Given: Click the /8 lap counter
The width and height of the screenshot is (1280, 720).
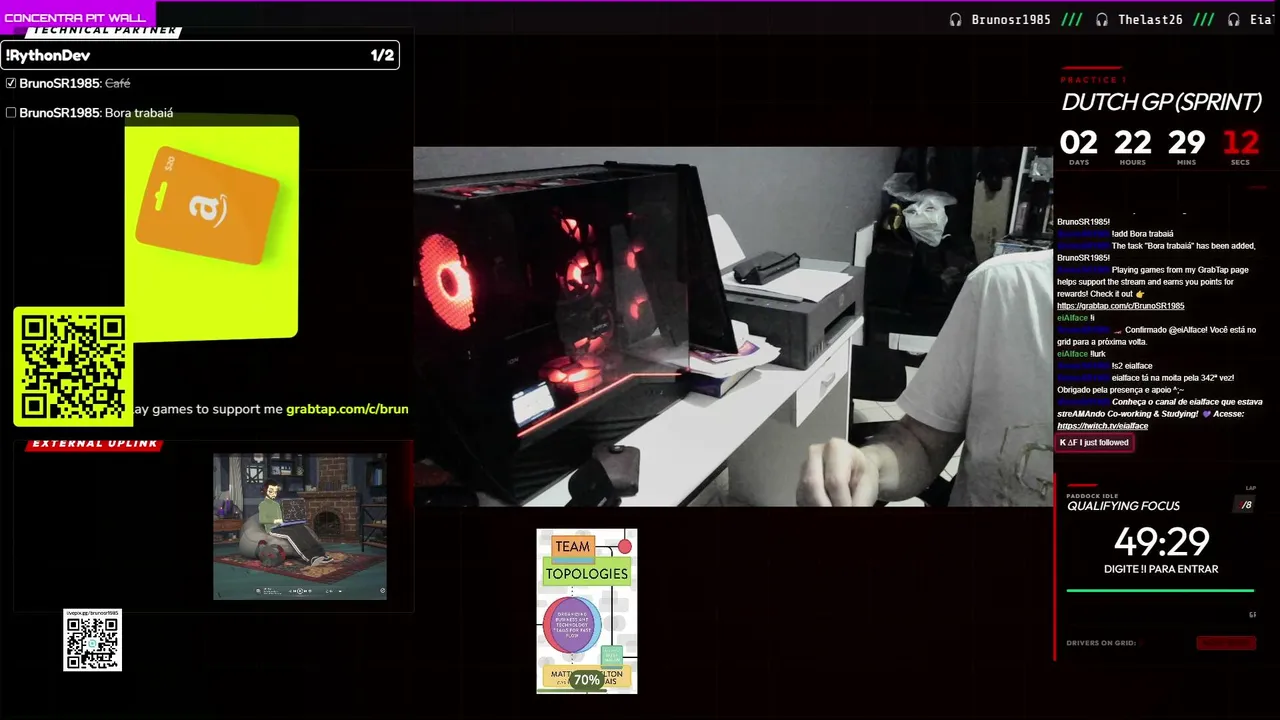Looking at the screenshot, I should pyautogui.click(x=1247, y=505).
